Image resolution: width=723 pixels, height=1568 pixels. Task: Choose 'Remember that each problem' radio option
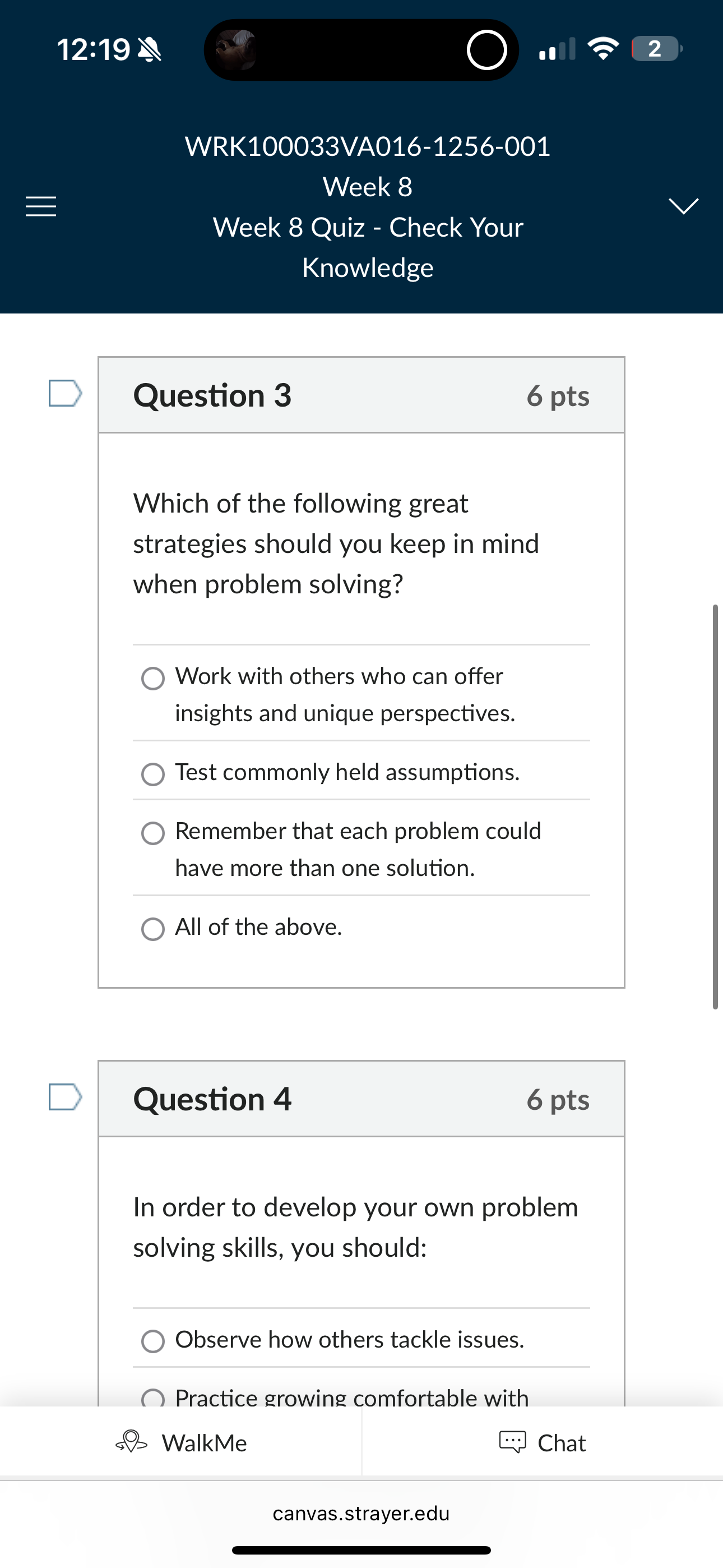tap(153, 833)
